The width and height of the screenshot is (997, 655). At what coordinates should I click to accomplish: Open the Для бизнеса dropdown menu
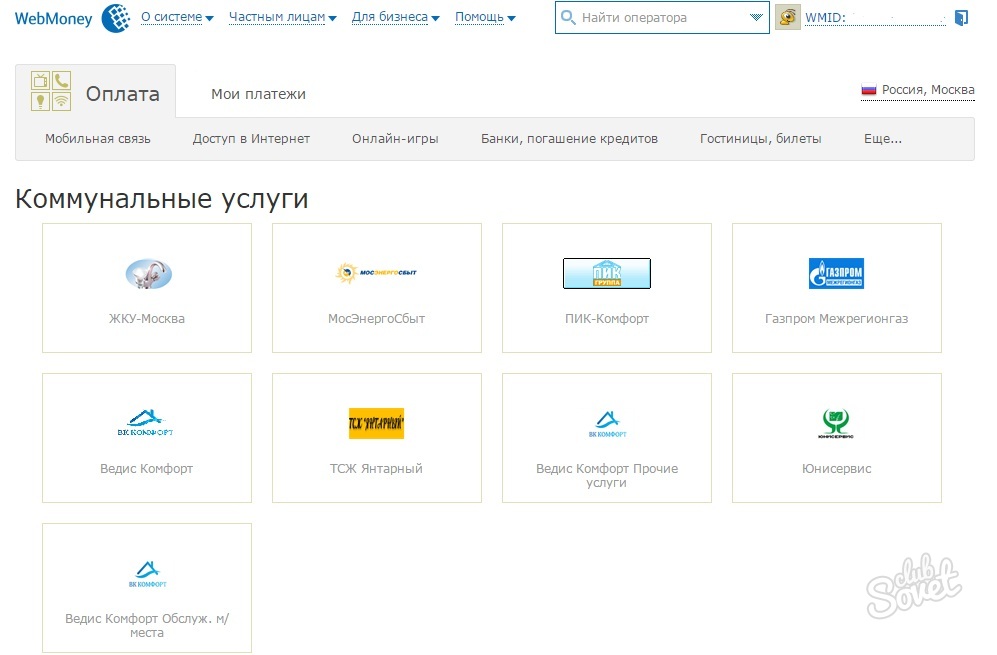[396, 18]
